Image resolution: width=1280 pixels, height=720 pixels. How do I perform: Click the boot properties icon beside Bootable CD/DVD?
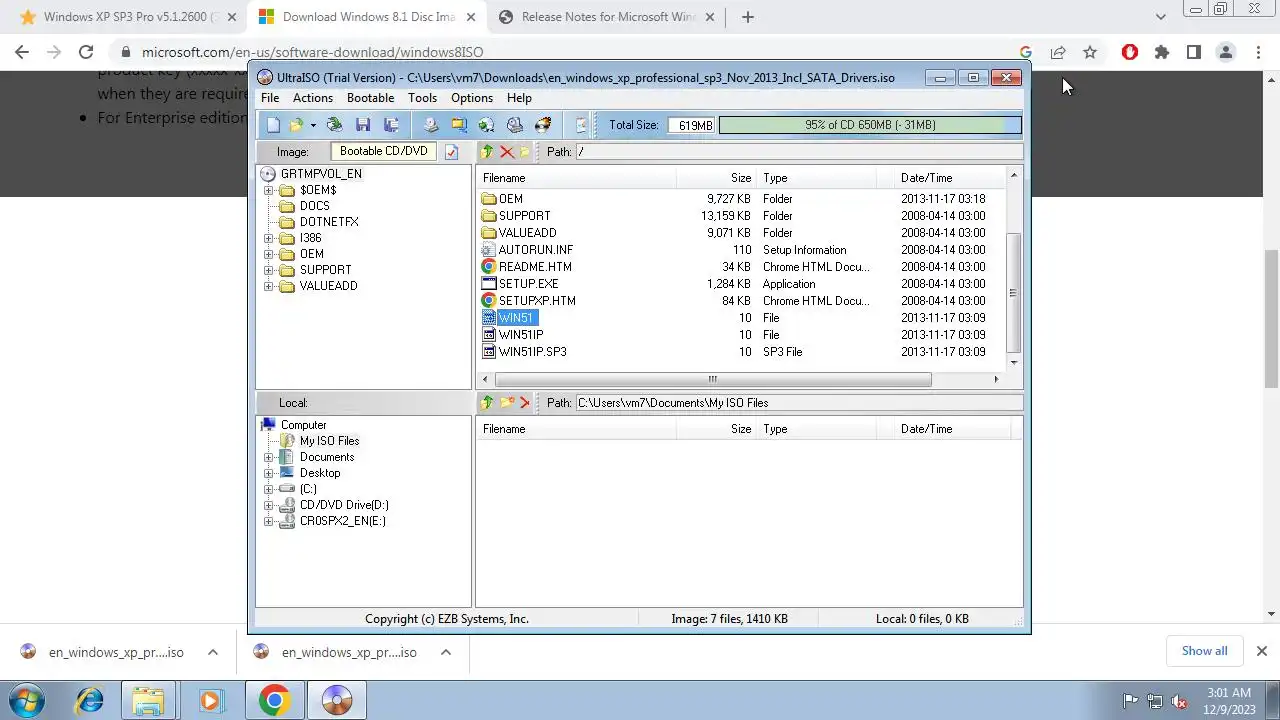click(x=451, y=152)
